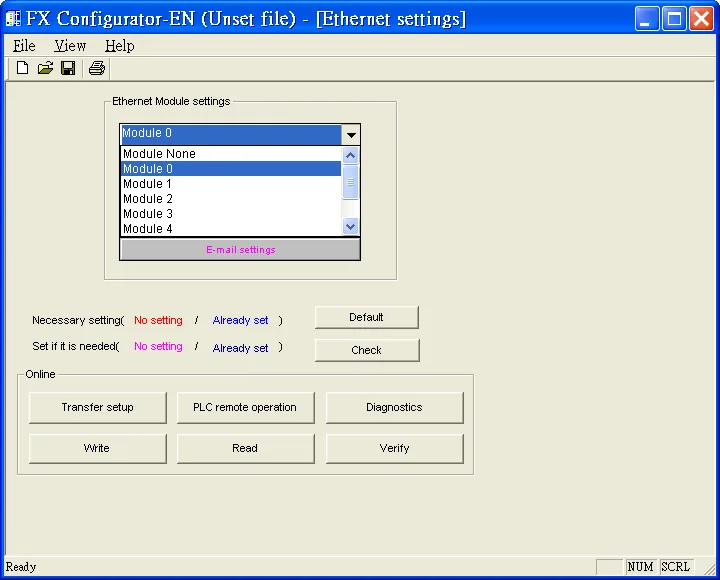Screen dimensions: 720x580
Task: Click the module list scroll-up arrow
Action: (350, 155)
